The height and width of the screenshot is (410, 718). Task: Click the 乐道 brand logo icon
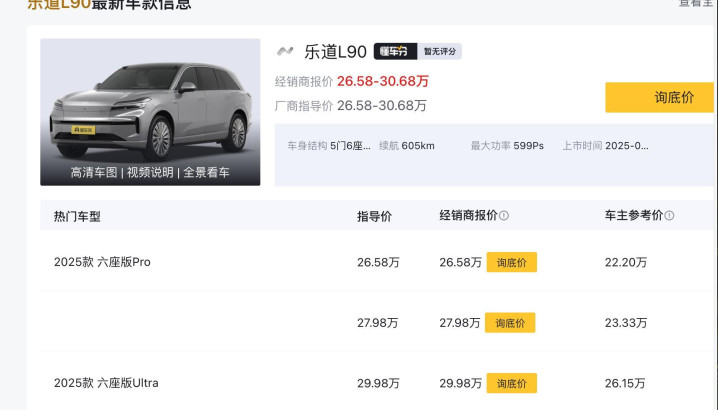click(x=286, y=52)
